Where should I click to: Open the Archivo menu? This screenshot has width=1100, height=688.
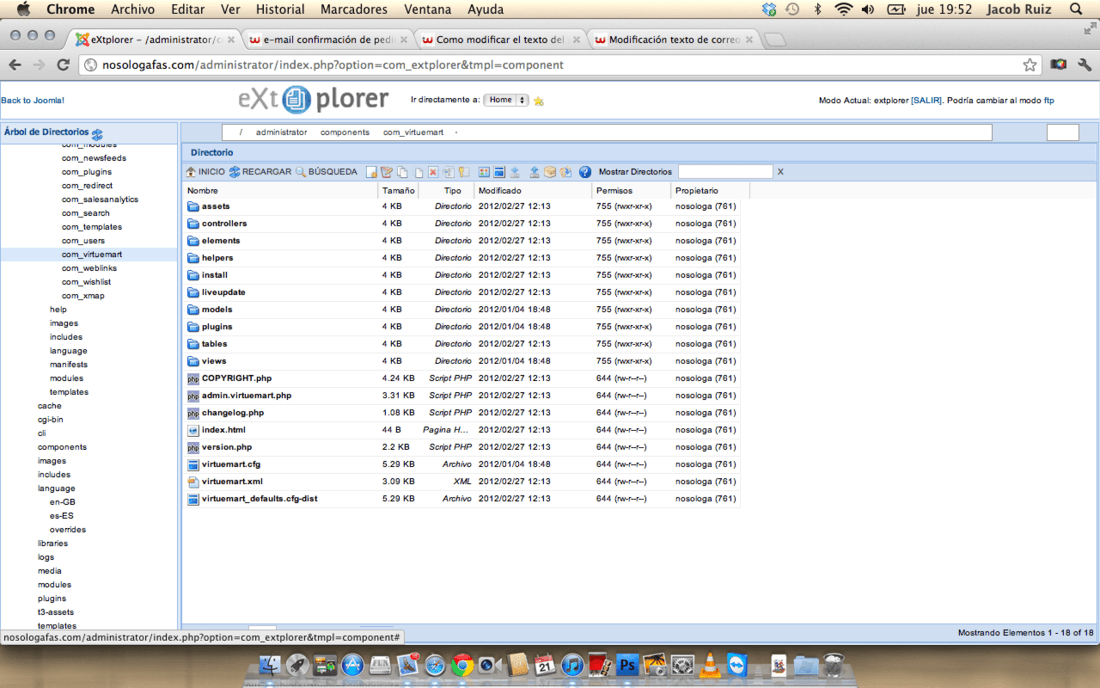tap(133, 9)
